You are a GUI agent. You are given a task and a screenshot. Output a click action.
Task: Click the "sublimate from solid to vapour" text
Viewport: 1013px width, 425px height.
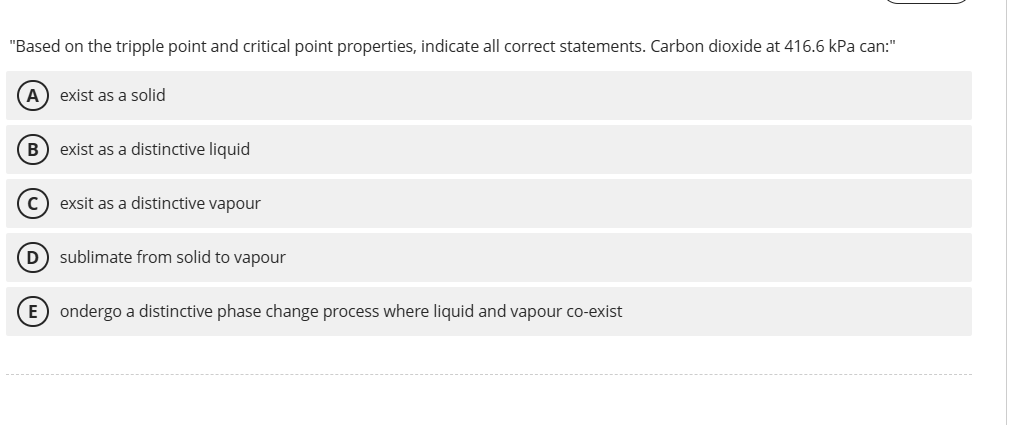173,258
